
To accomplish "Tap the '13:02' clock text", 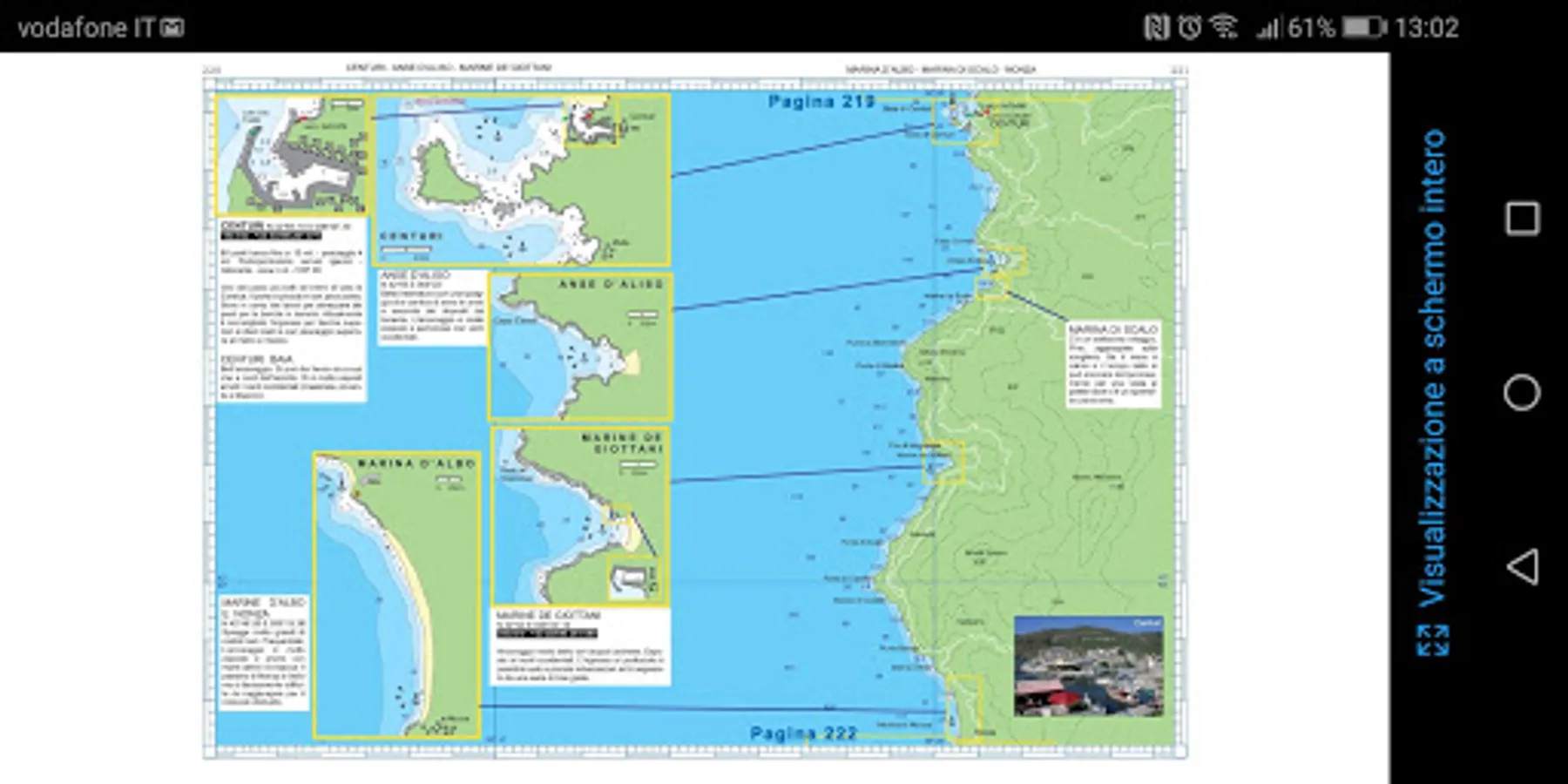I will click(1426, 28).
